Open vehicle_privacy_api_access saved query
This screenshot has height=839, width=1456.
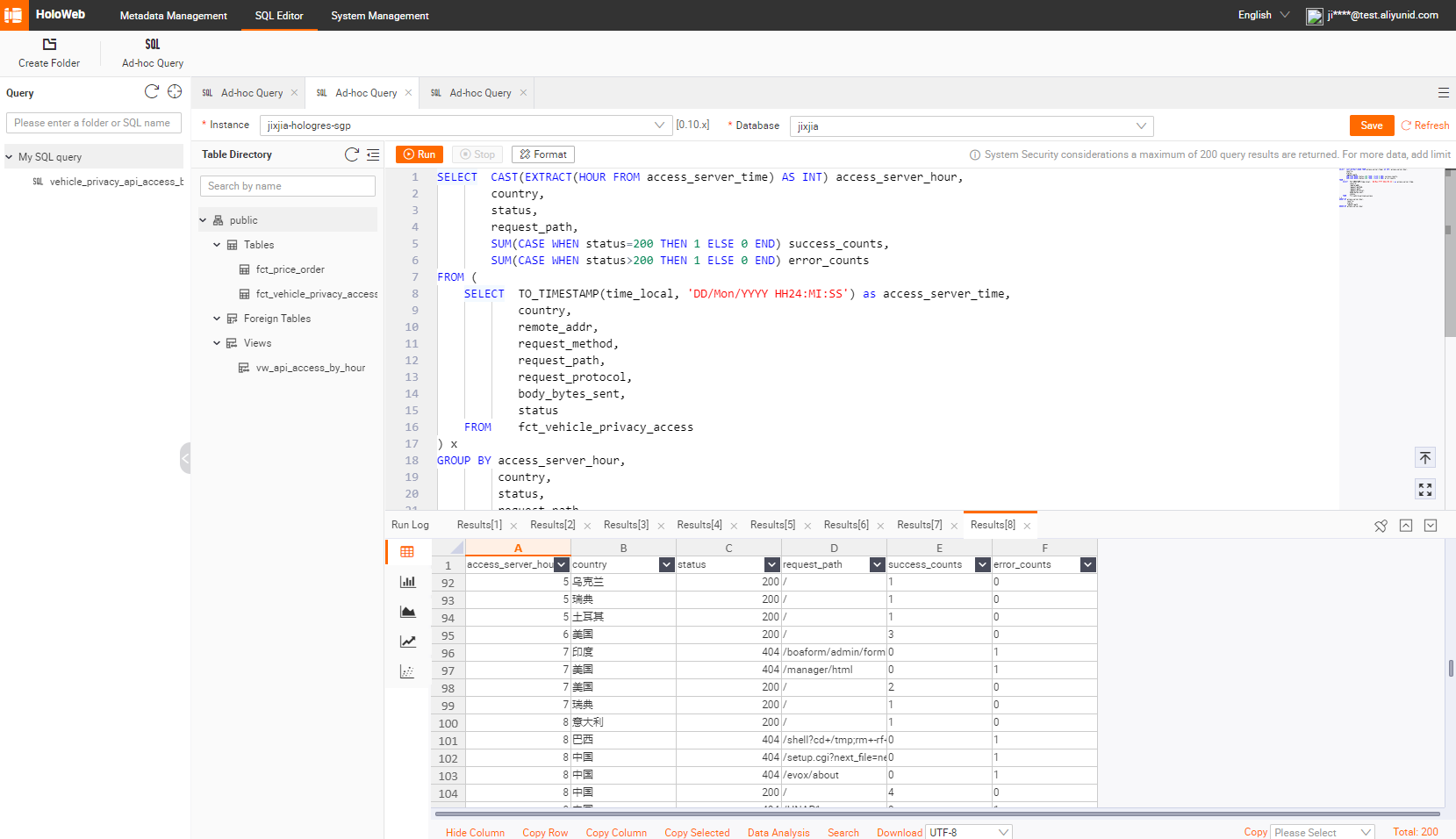117,182
